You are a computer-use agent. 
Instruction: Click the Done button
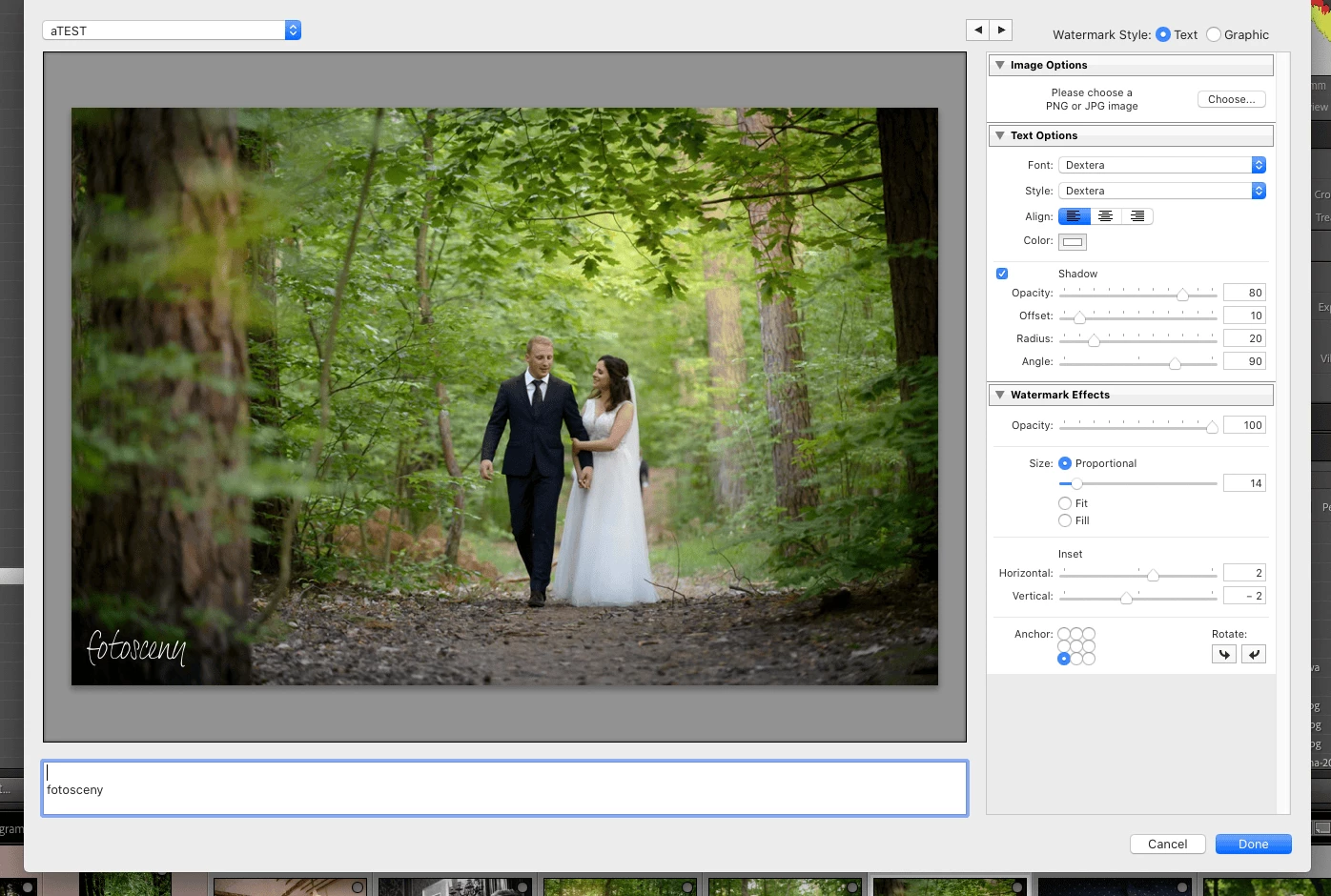[1254, 844]
